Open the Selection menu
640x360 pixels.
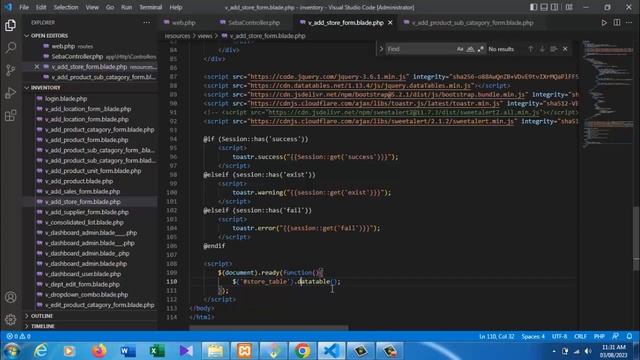tap(66, 7)
